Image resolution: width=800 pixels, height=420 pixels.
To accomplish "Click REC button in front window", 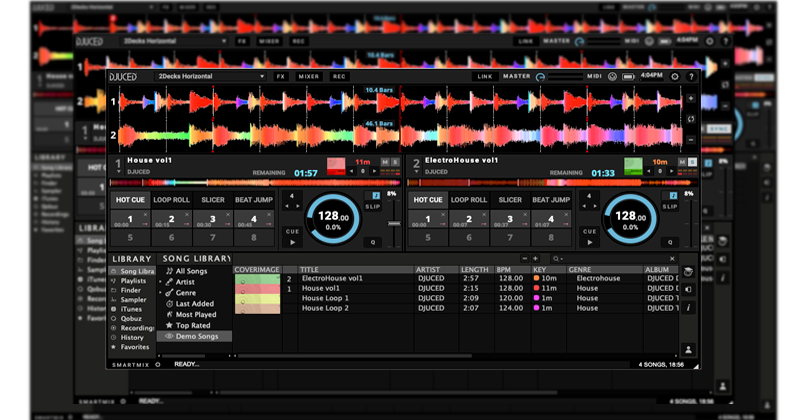I will pyautogui.click(x=339, y=77).
